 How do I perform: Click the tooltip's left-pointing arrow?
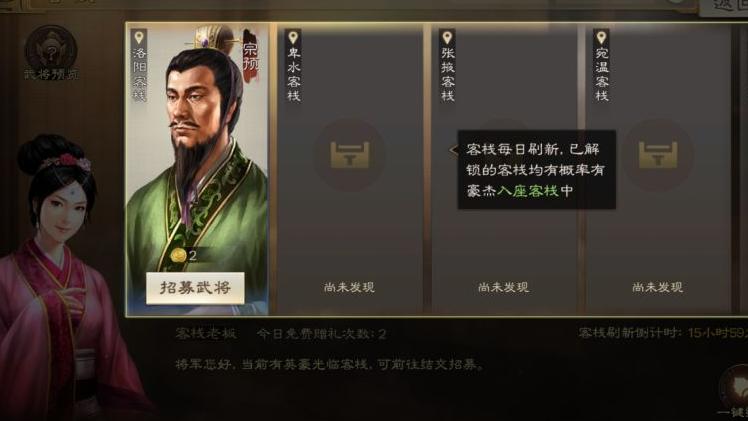pyautogui.click(x=454, y=150)
